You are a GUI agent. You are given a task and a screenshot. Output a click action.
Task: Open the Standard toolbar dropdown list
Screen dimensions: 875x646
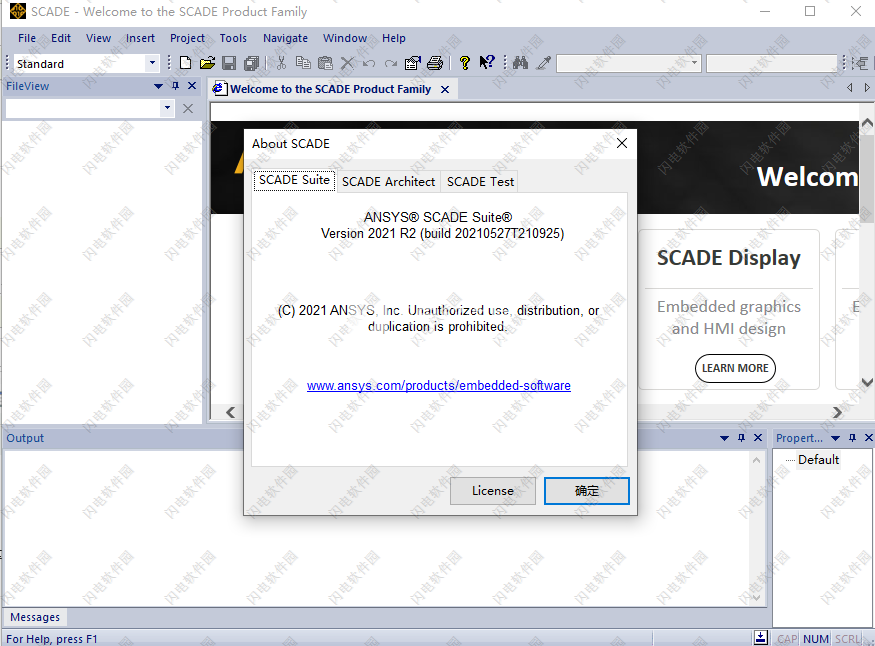pyautogui.click(x=152, y=62)
